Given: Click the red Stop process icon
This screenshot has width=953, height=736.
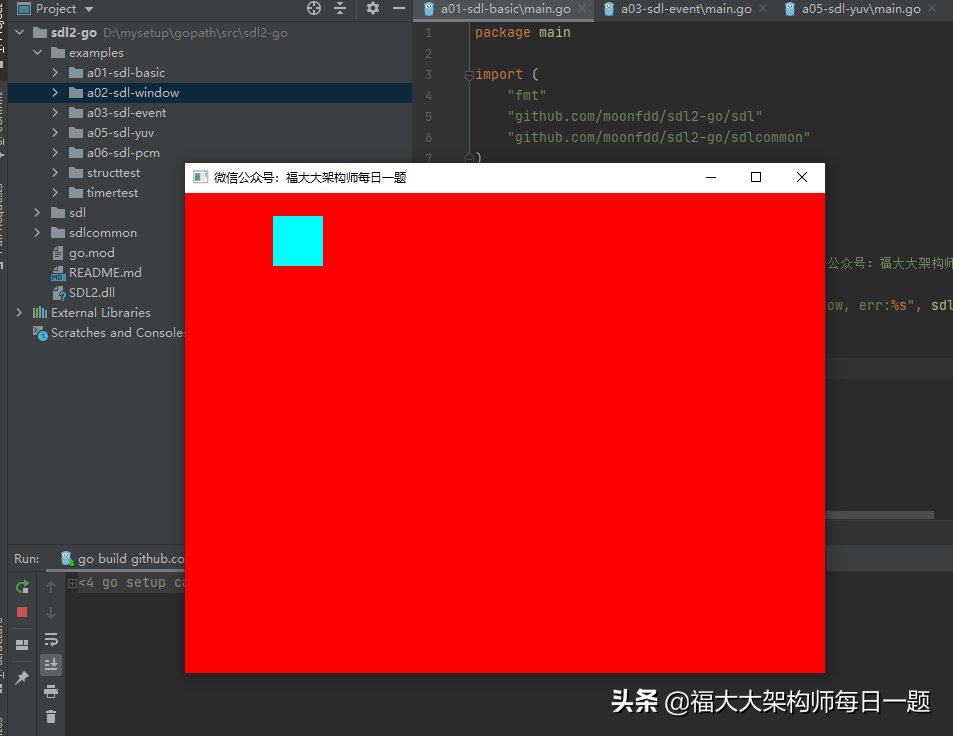Looking at the screenshot, I should (21, 612).
